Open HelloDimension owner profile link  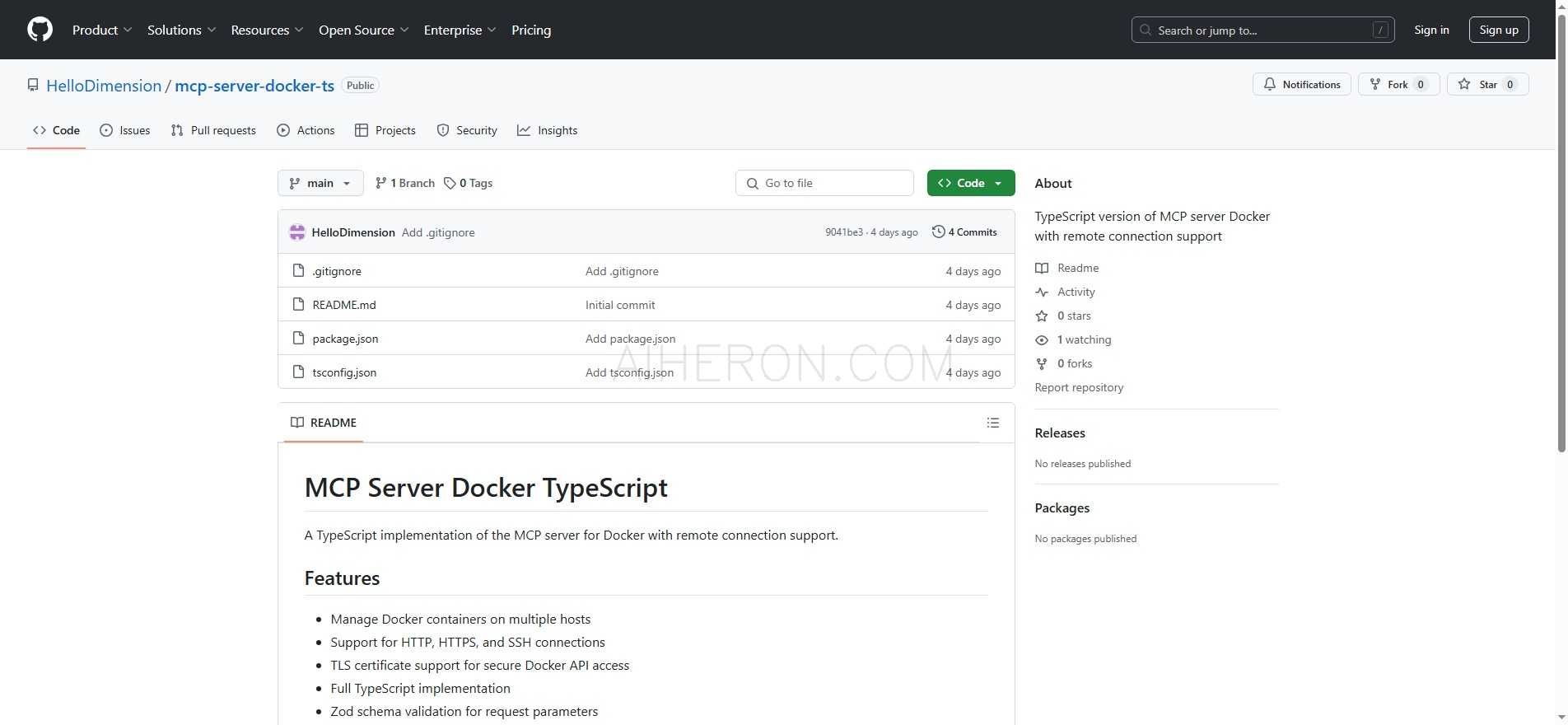coord(104,86)
